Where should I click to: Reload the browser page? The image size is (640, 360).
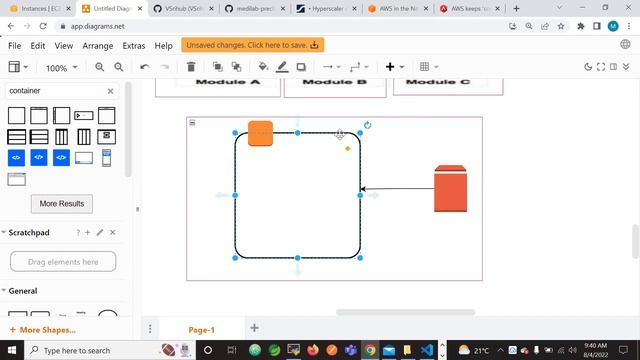click(43, 26)
